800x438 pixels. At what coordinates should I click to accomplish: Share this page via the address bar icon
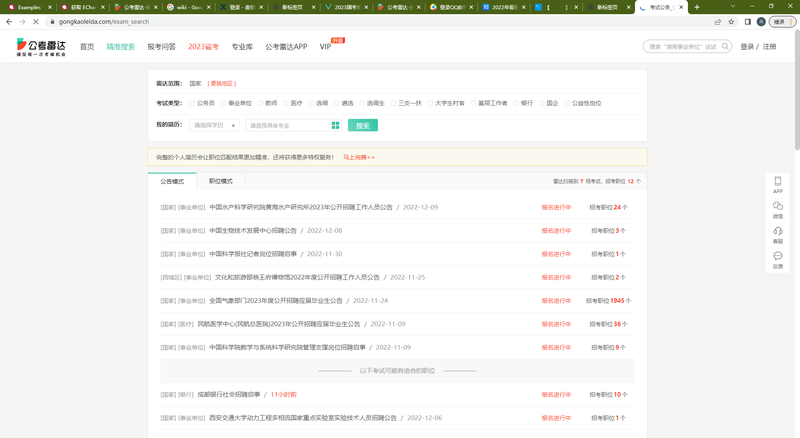pos(718,22)
